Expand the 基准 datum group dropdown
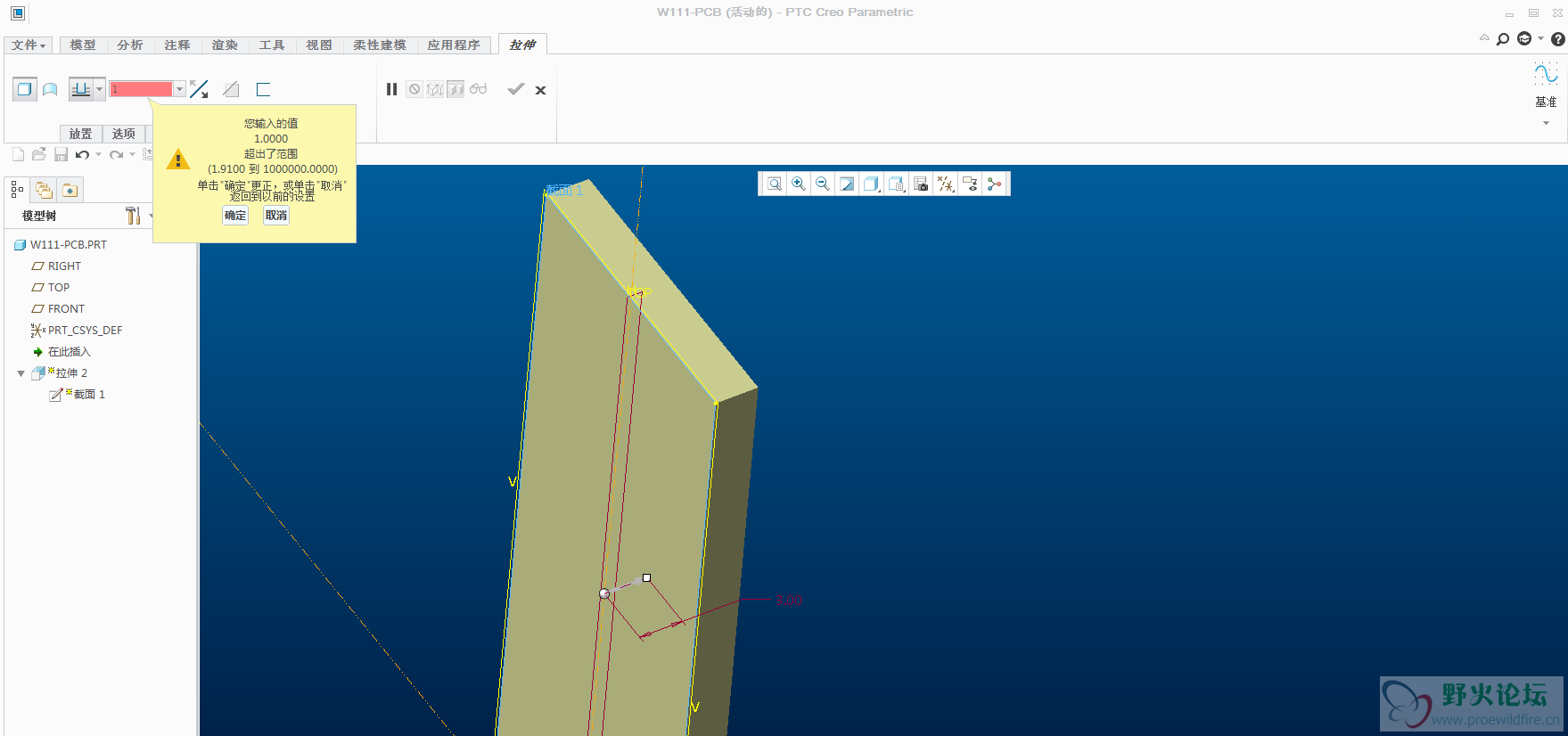 point(1546,123)
